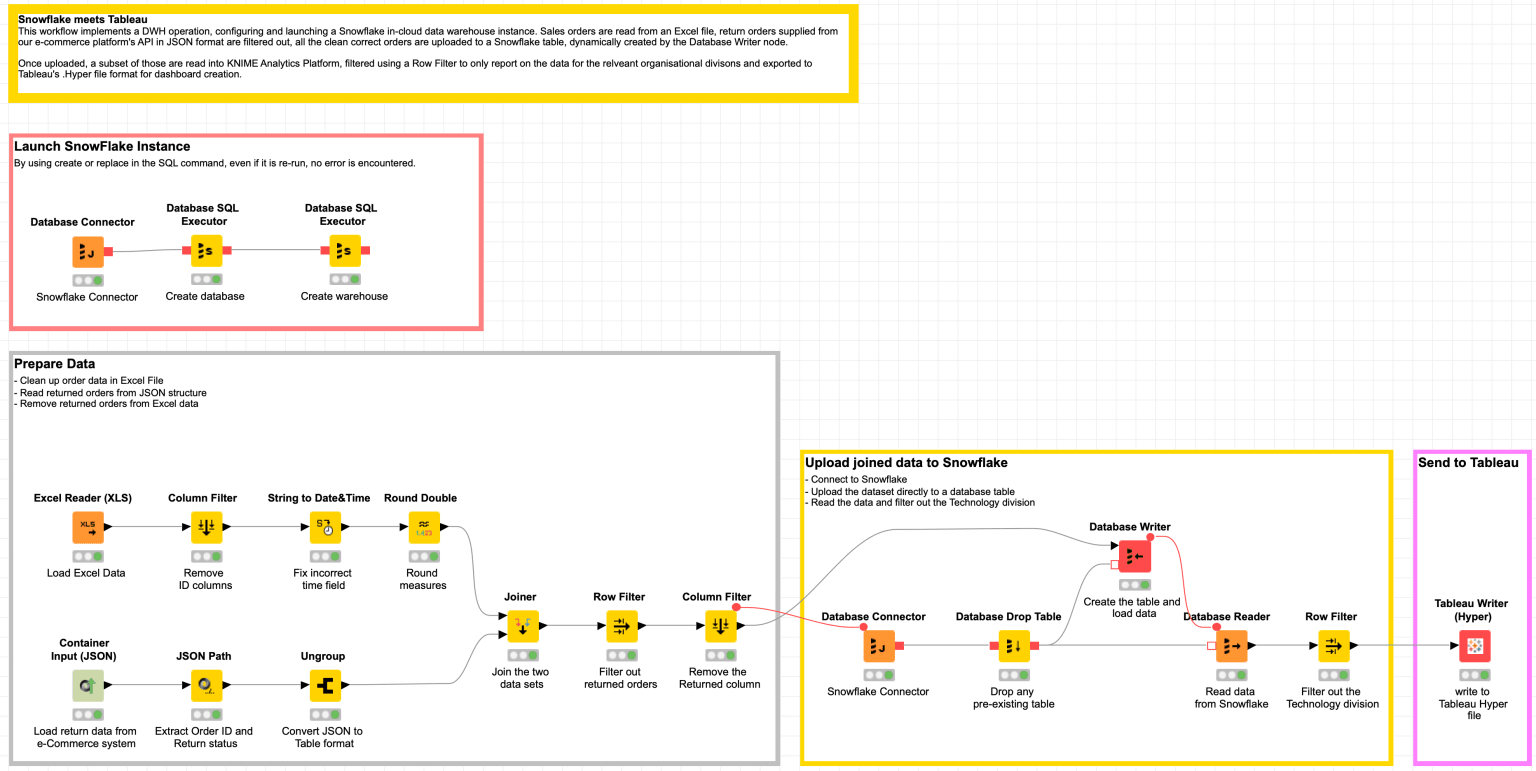Click 'Load return data from e-Commerce system' label

click(x=84, y=737)
